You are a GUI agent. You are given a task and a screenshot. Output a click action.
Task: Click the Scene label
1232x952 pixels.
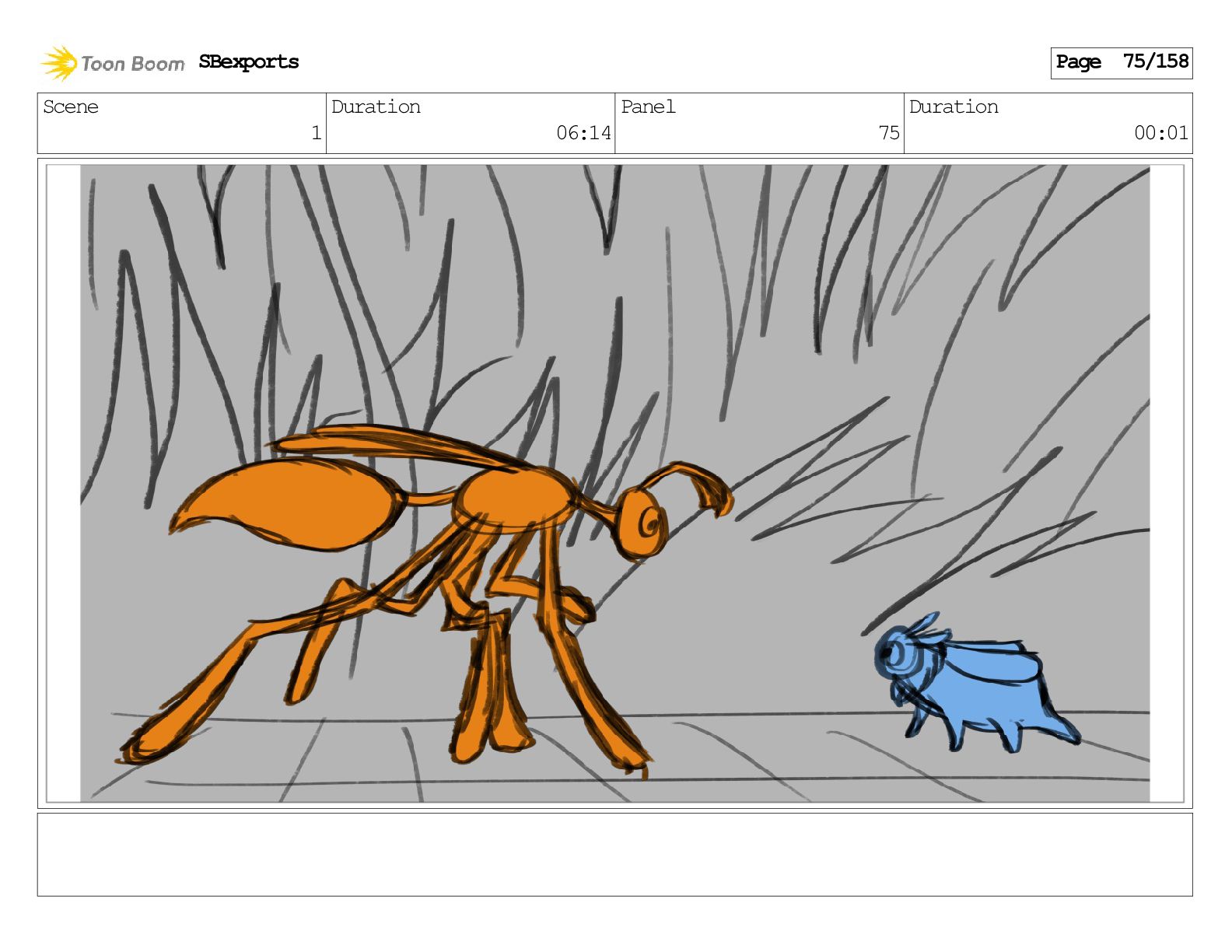pyautogui.click(x=71, y=107)
